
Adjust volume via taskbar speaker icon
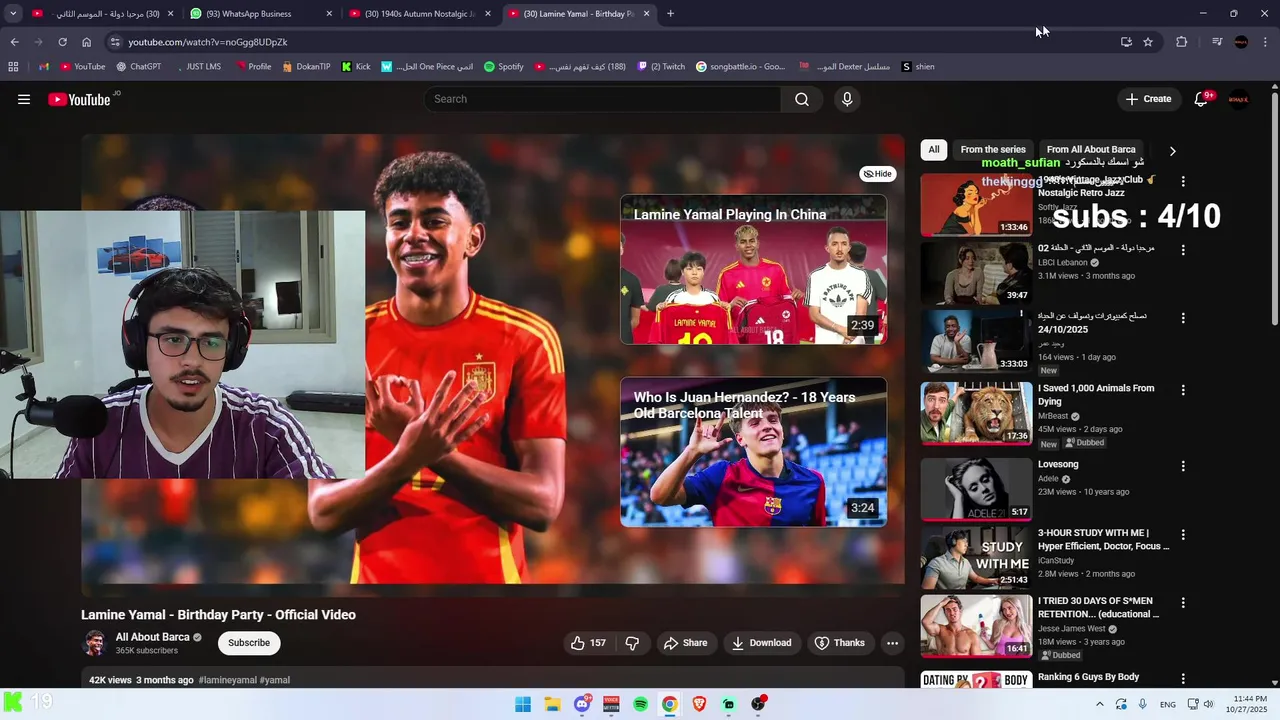1208,704
